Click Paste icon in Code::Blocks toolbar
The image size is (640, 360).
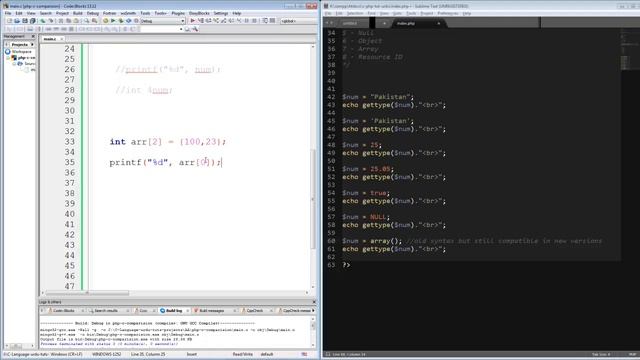76,21
